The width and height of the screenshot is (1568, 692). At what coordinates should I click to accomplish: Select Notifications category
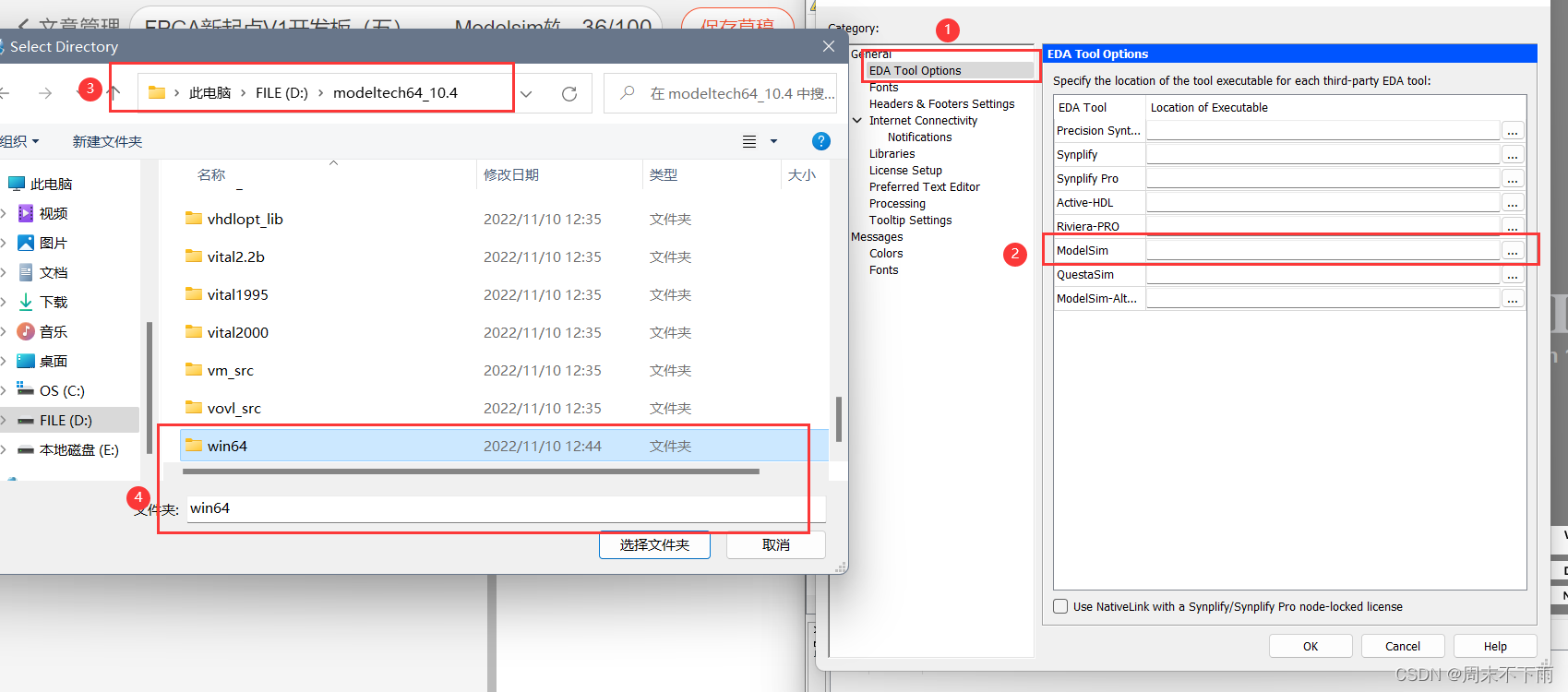[x=919, y=137]
